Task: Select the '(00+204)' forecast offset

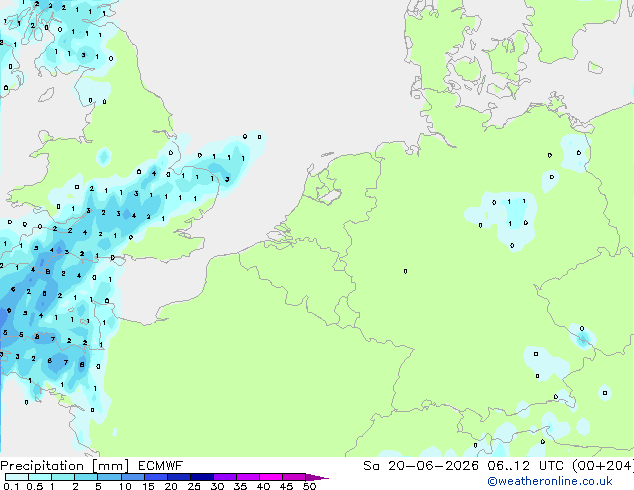Action: (x=602, y=466)
